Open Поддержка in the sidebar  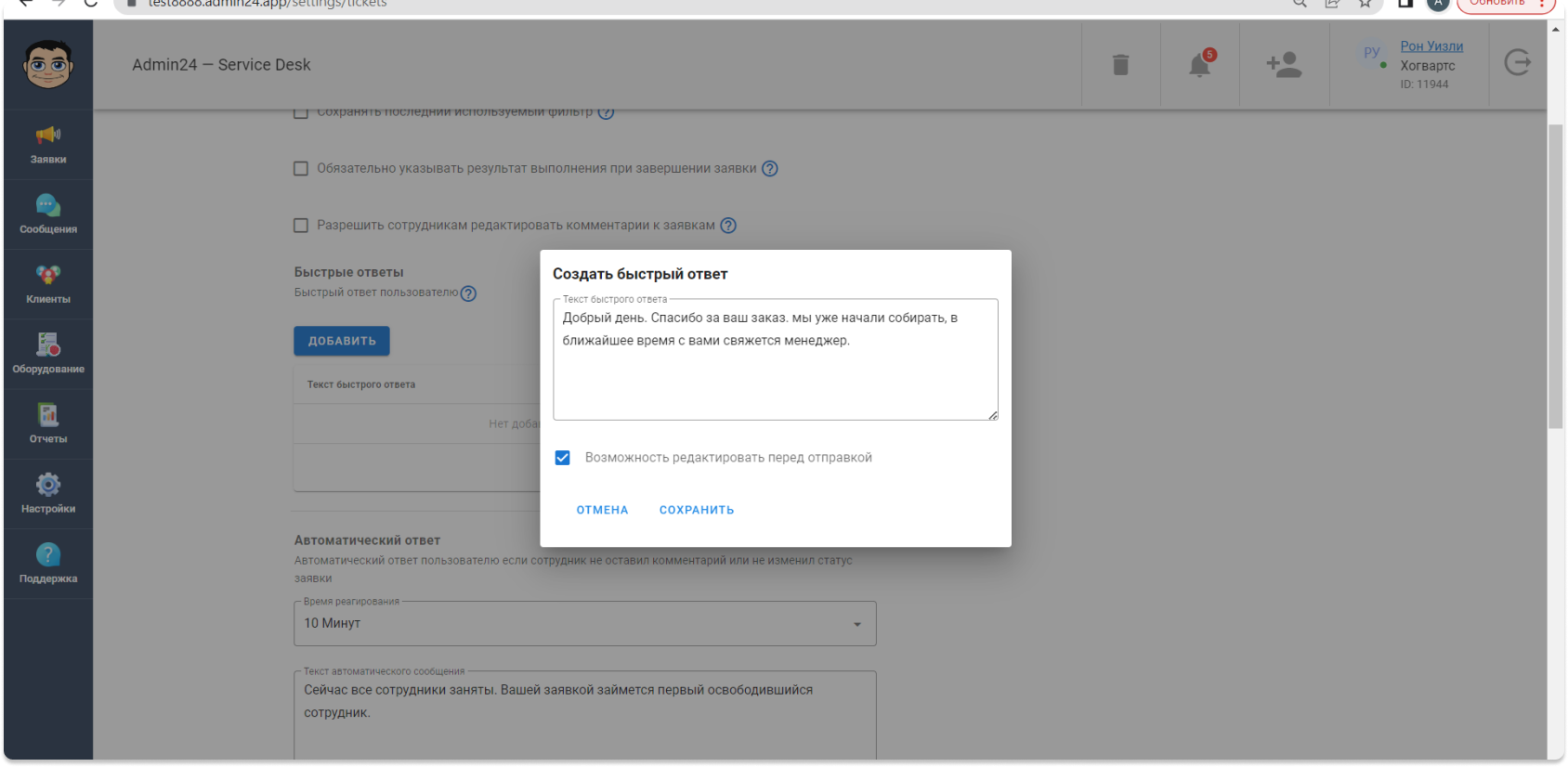(48, 564)
